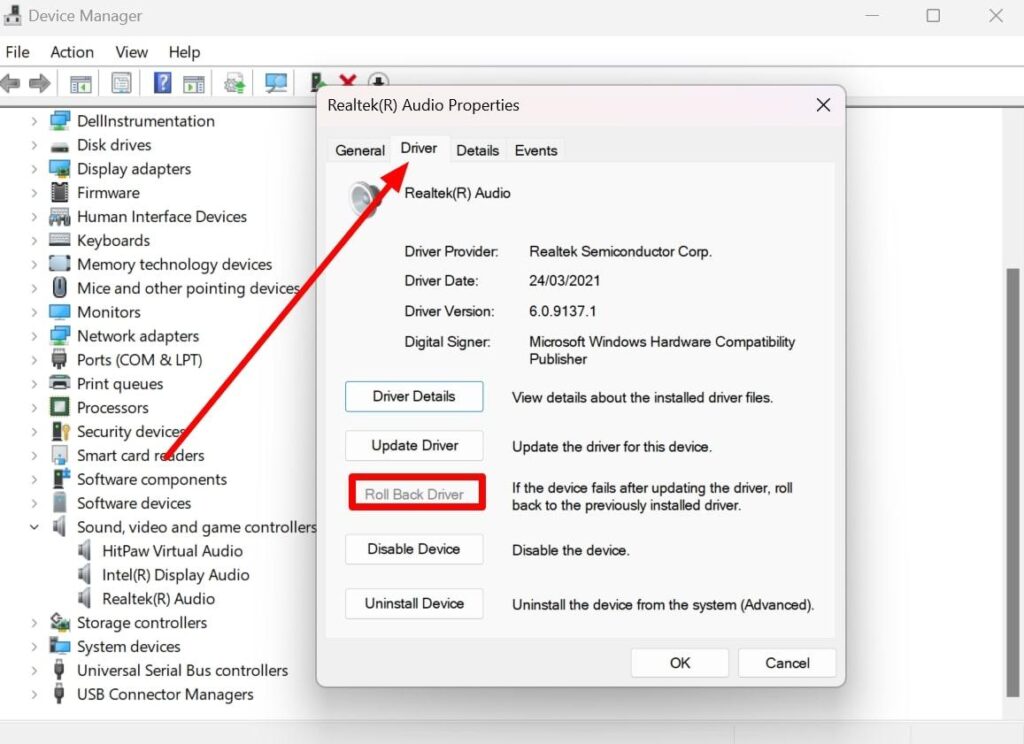1024x744 pixels.
Task: Select the Display adapters icon
Action: [x=59, y=169]
